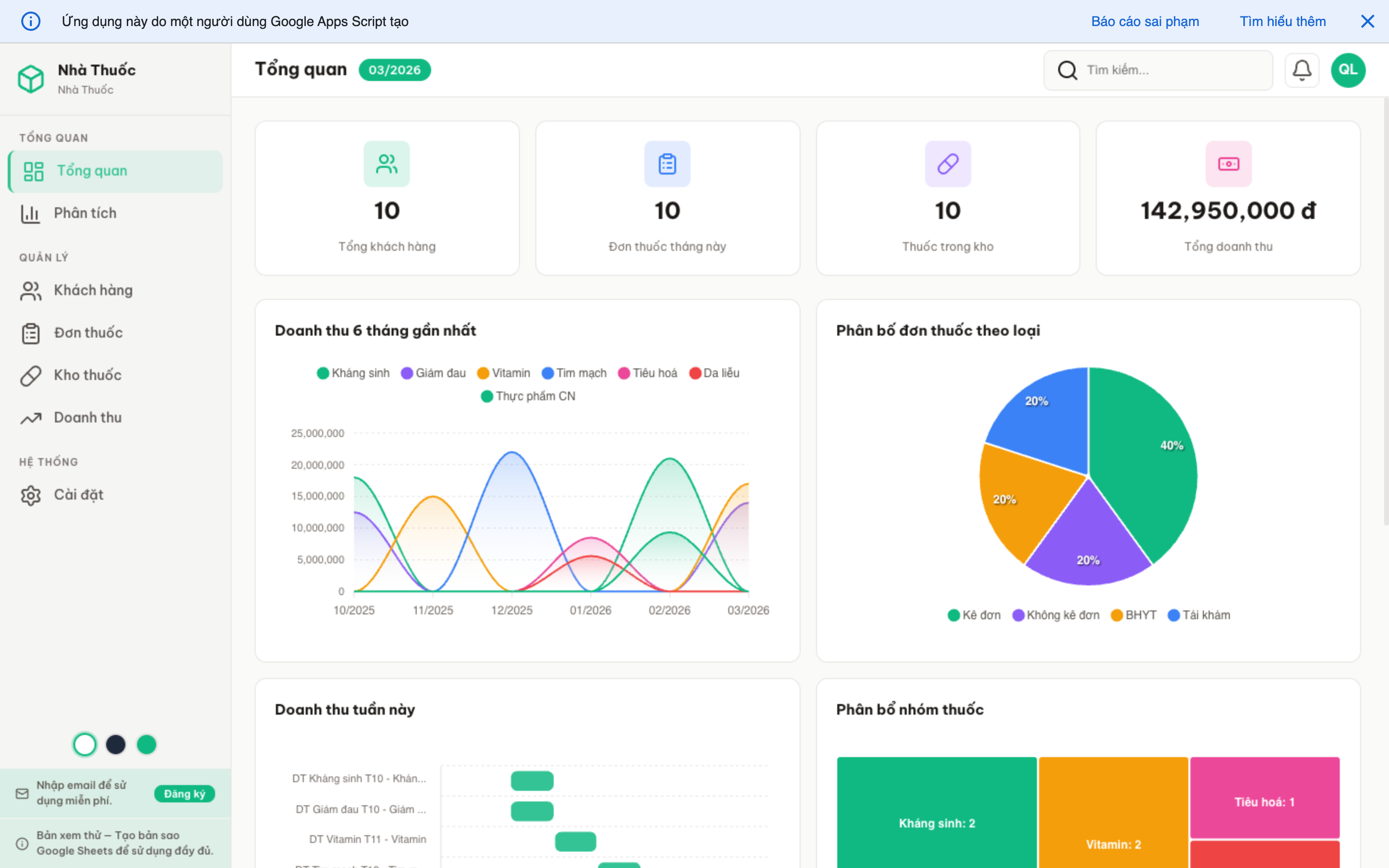Click the QL user avatar
This screenshot has width=1389, height=868.
(1348, 70)
